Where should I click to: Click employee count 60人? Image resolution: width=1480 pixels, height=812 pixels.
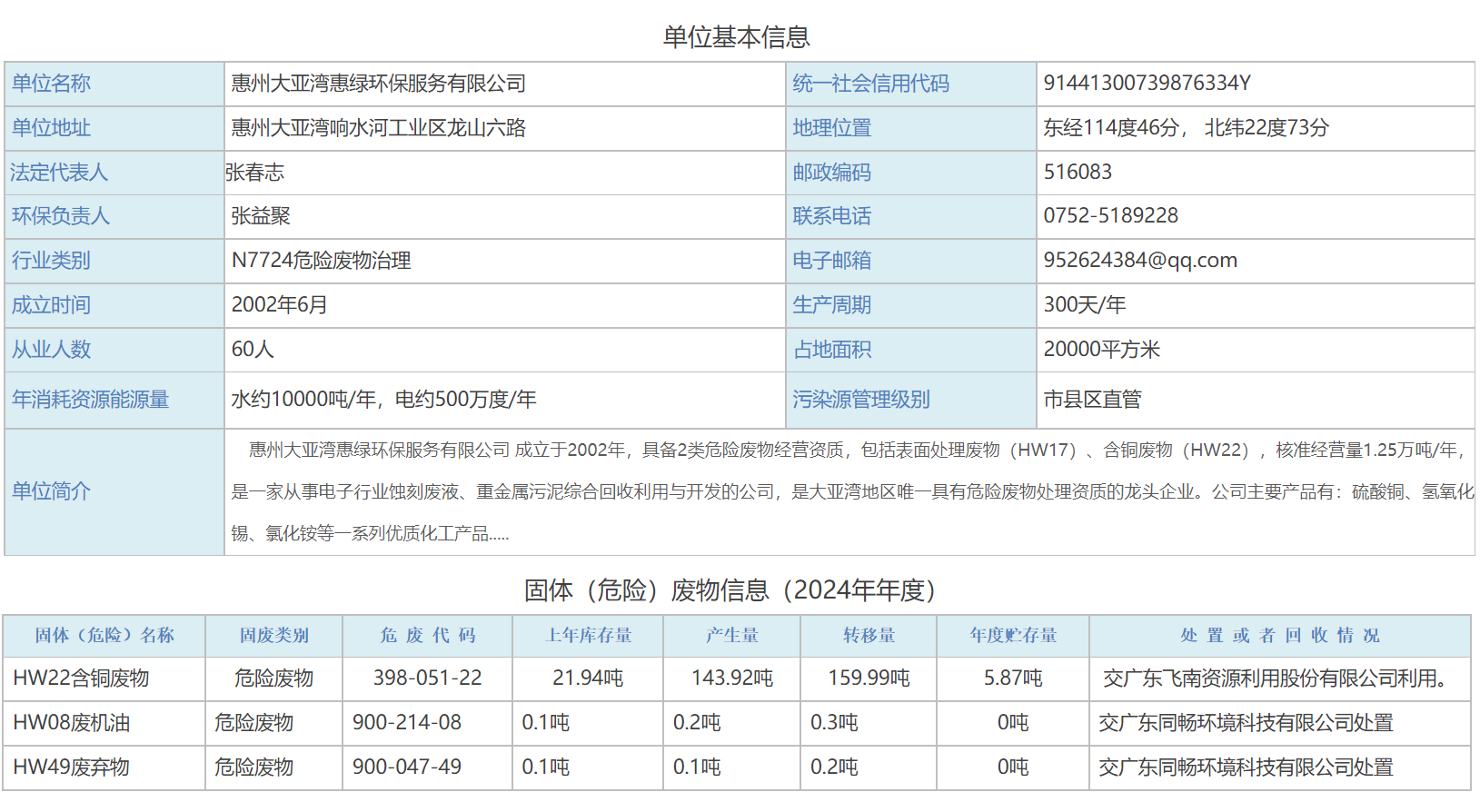(253, 350)
